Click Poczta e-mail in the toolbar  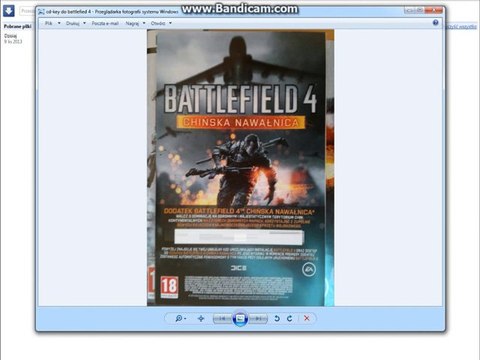tap(105, 23)
